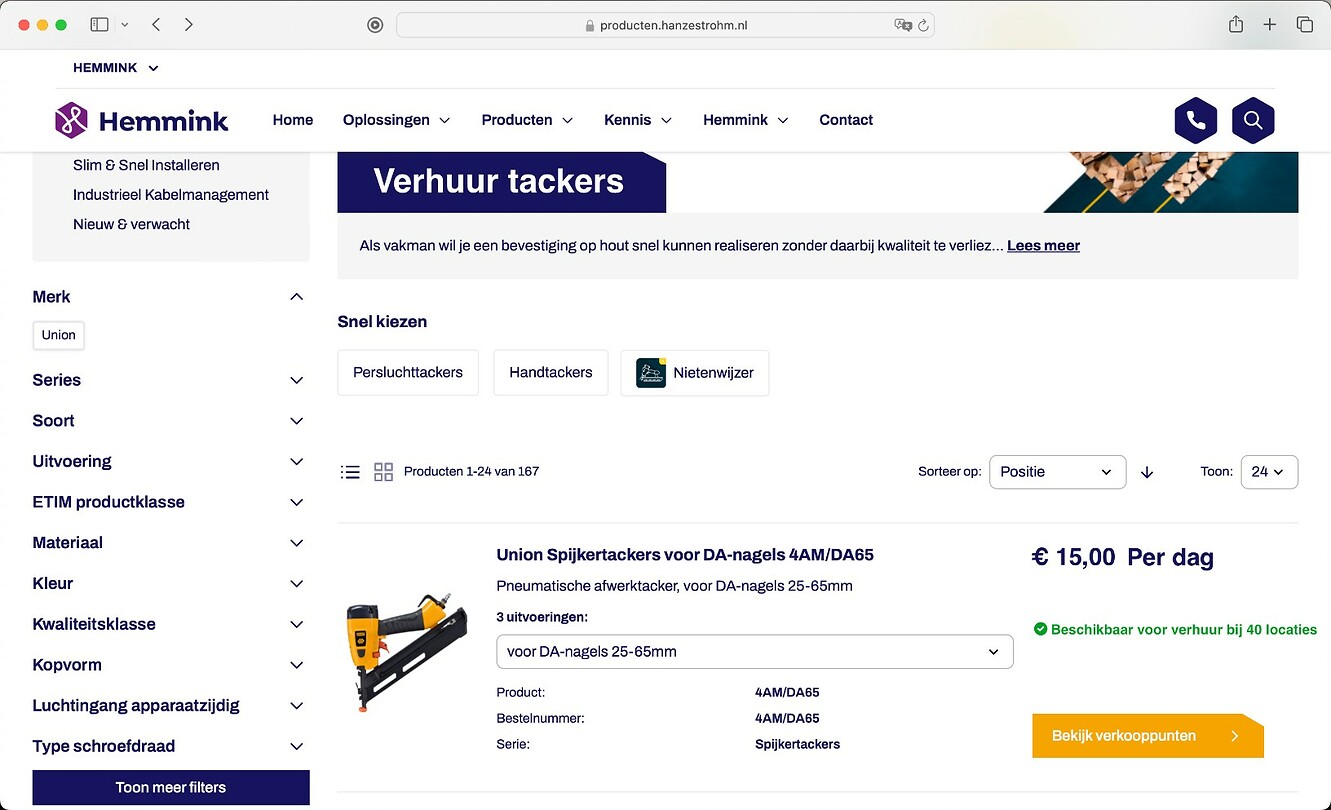Open the HEMMINK brand switcher

(x=116, y=68)
